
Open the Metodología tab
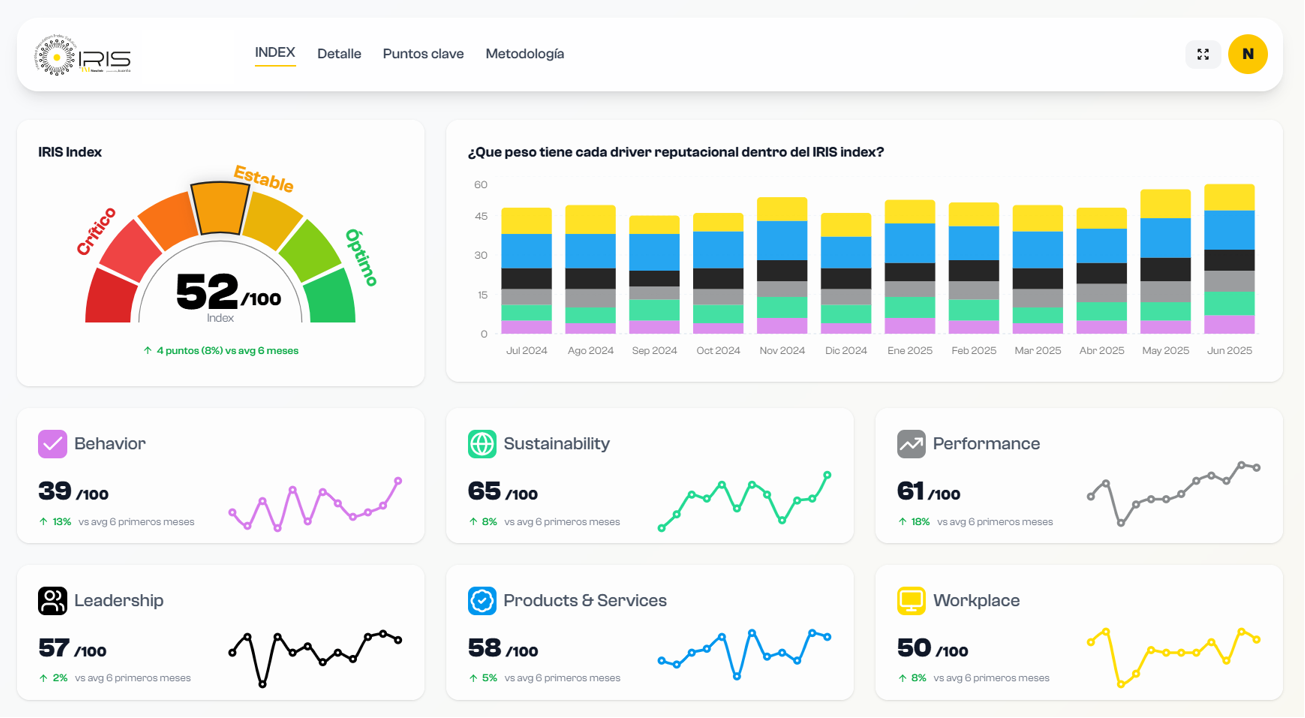[x=524, y=54]
